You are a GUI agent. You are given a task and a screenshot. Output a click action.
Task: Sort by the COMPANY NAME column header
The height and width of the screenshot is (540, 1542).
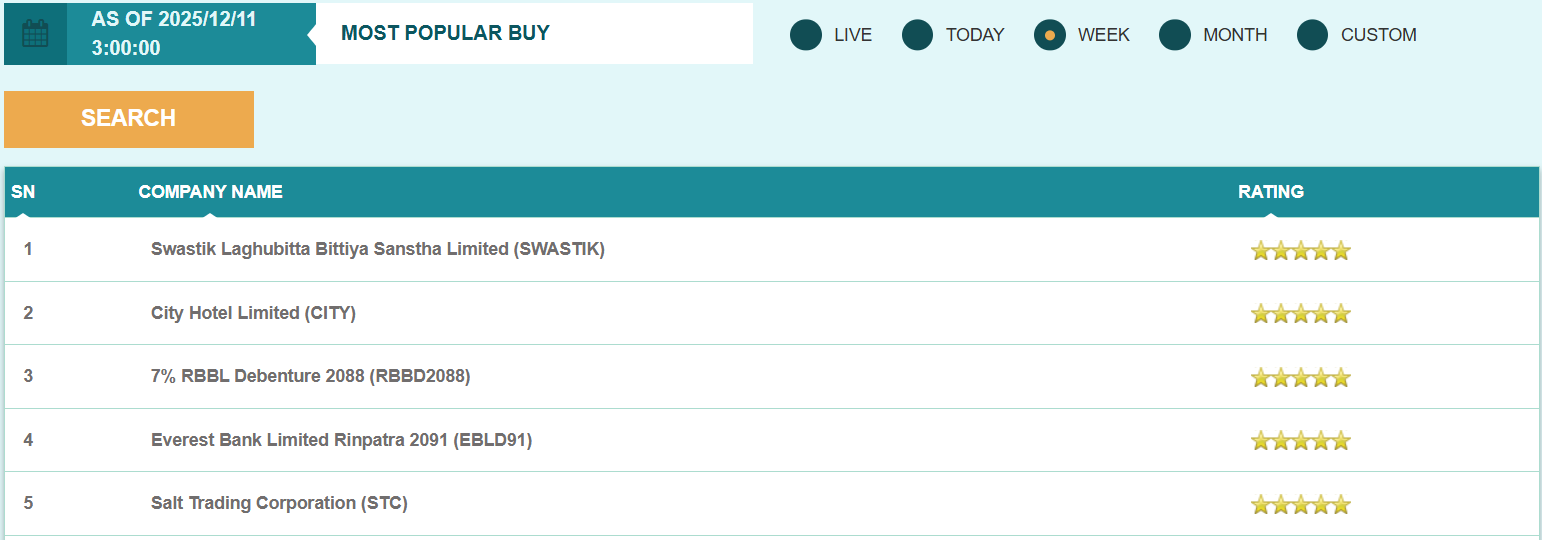point(210,192)
